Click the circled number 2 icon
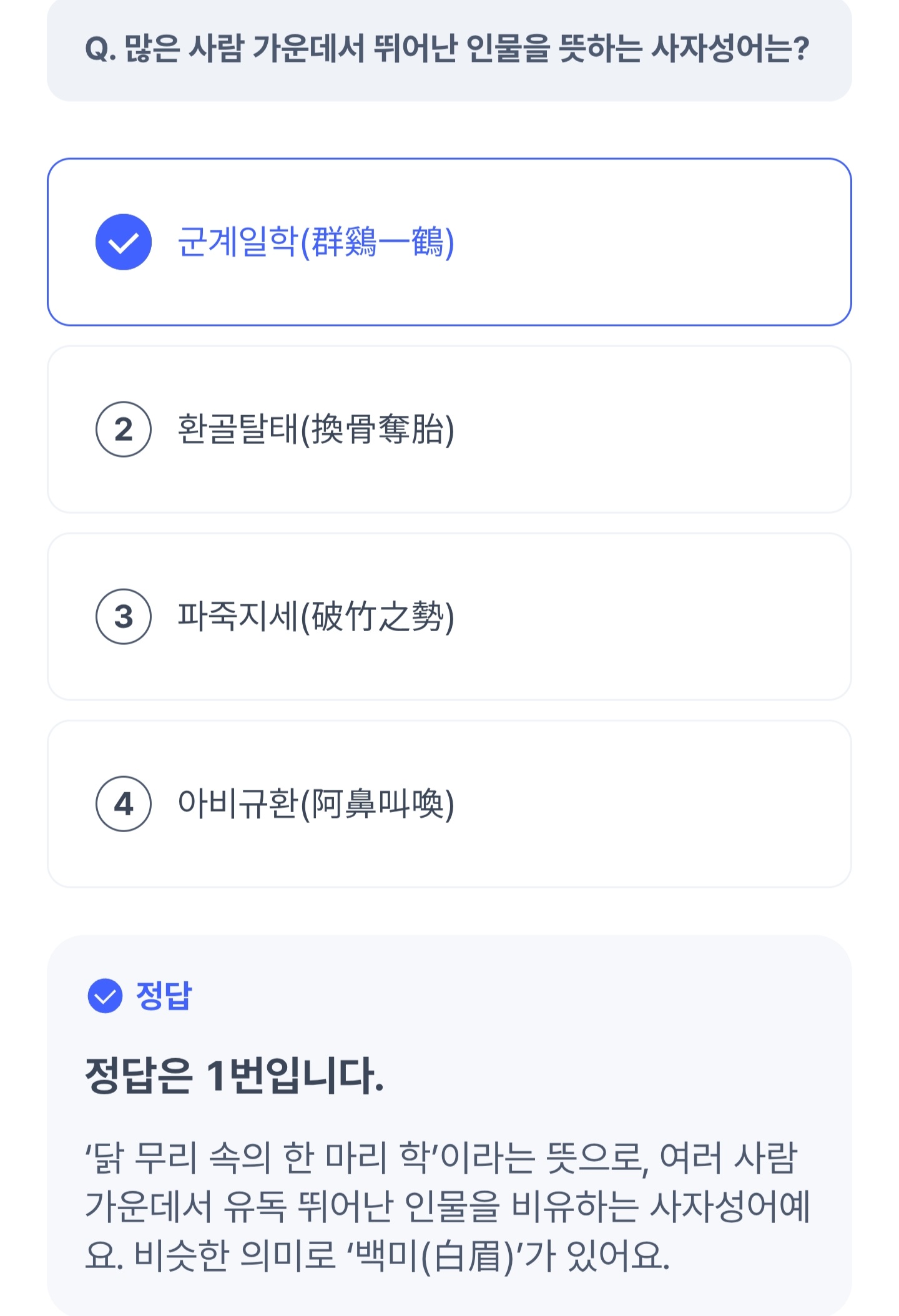 pos(124,430)
